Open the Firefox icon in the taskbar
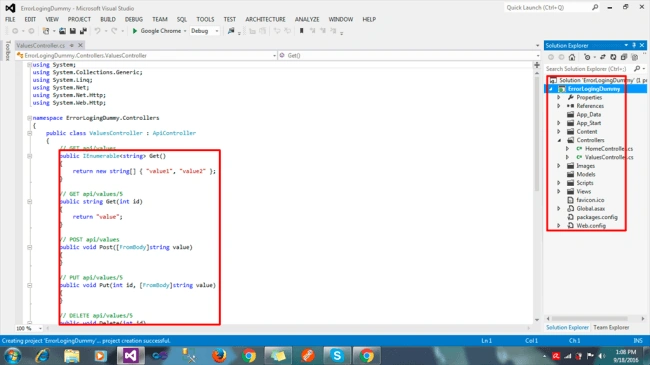The width and height of the screenshot is (650, 365). pyautogui.click(x=219, y=355)
